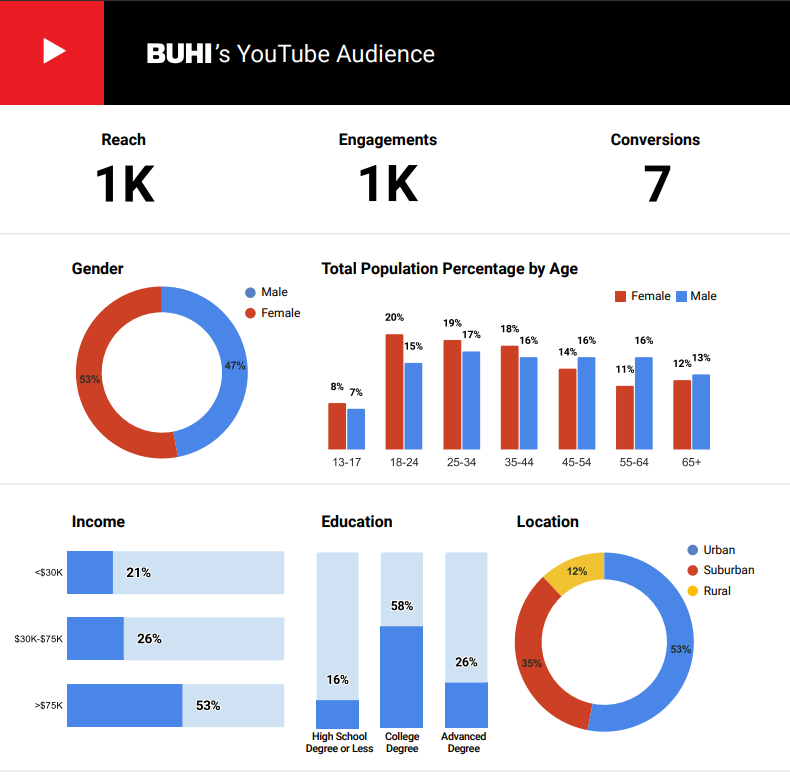Click the 13% male bar for 65+
This screenshot has width=790, height=778.
click(701, 412)
